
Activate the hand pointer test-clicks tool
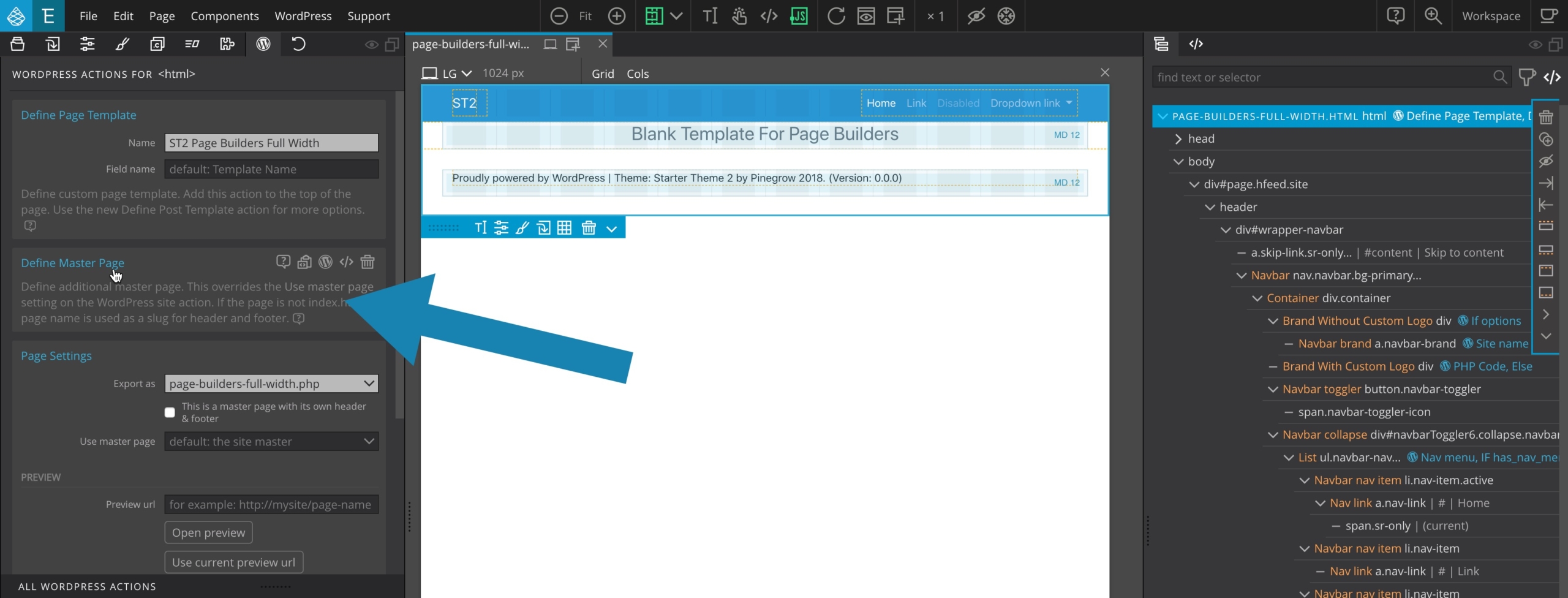[x=739, y=16]
